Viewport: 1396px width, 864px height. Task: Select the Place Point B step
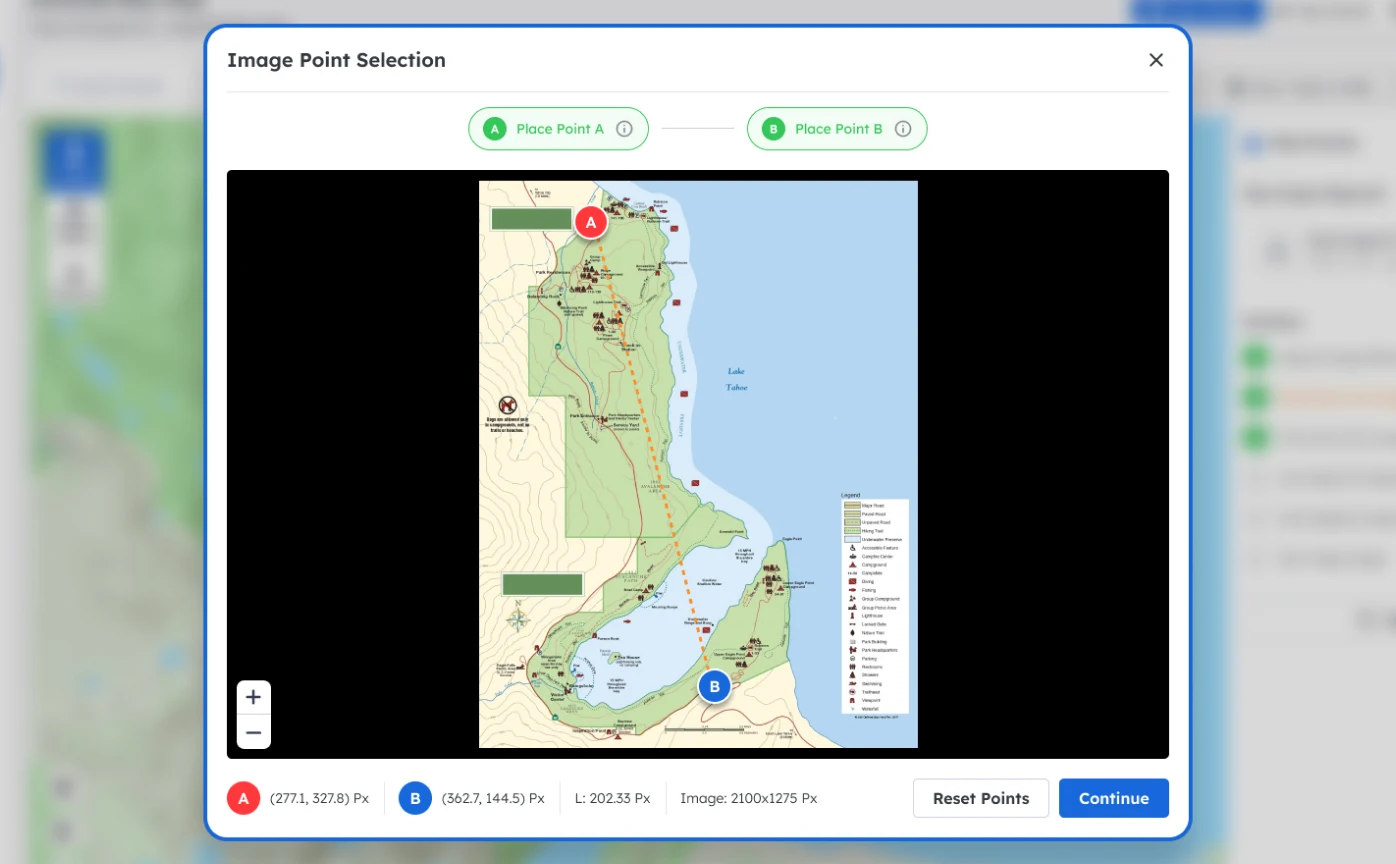tap(837, 129)
